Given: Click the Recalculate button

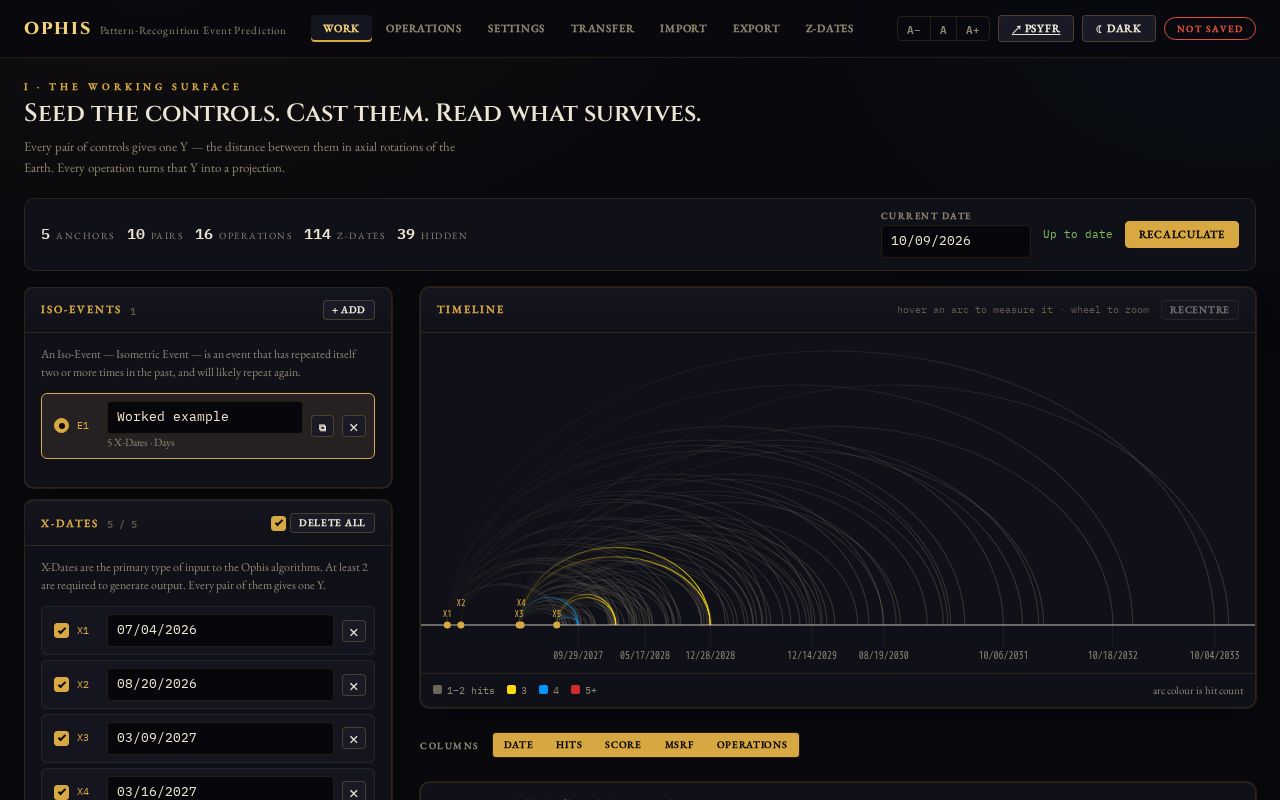Looking at the screenshot, I should click(1182, 234).
